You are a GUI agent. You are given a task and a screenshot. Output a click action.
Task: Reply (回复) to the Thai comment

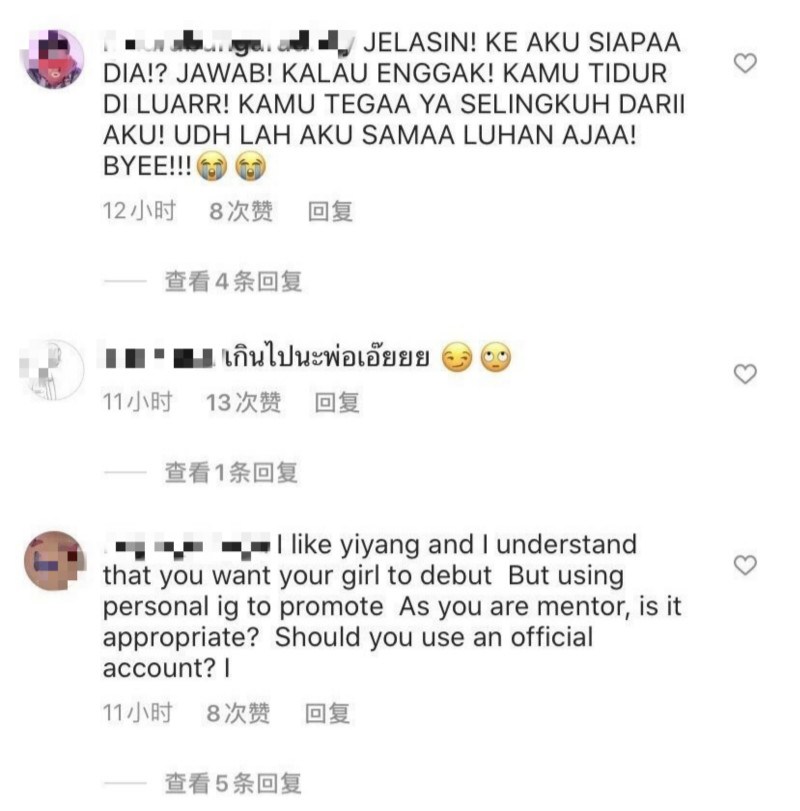click(x=337, y=402)
